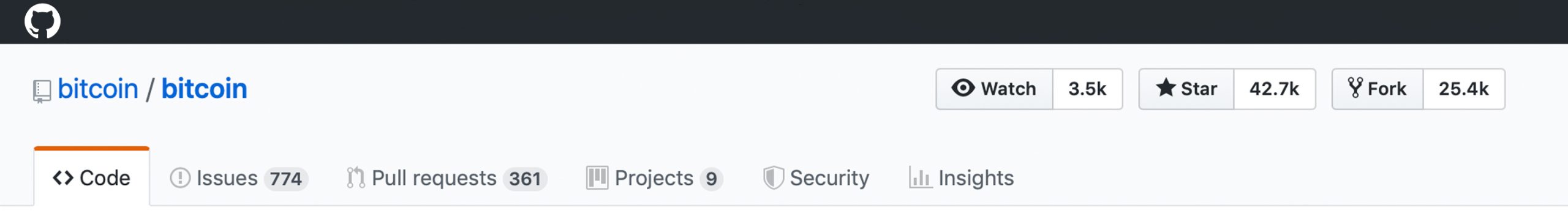Switch to the Issues tab
The image size is (1568, 224).
(238, 178)
